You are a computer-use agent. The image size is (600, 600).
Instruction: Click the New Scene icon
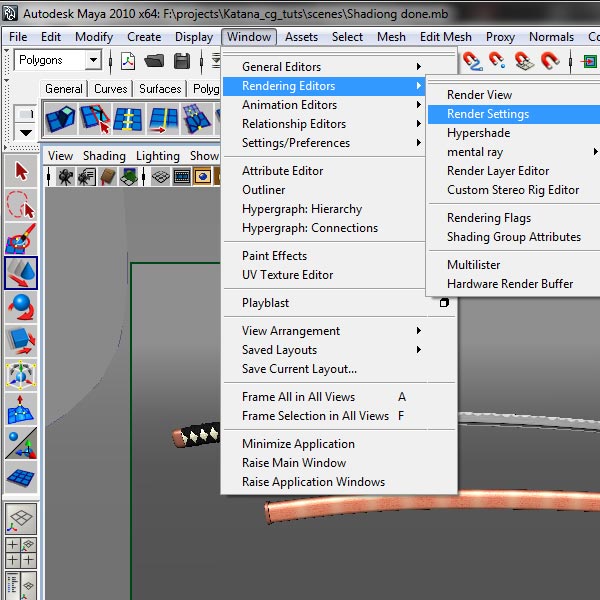pyautogui.click(x=128, y=61)
